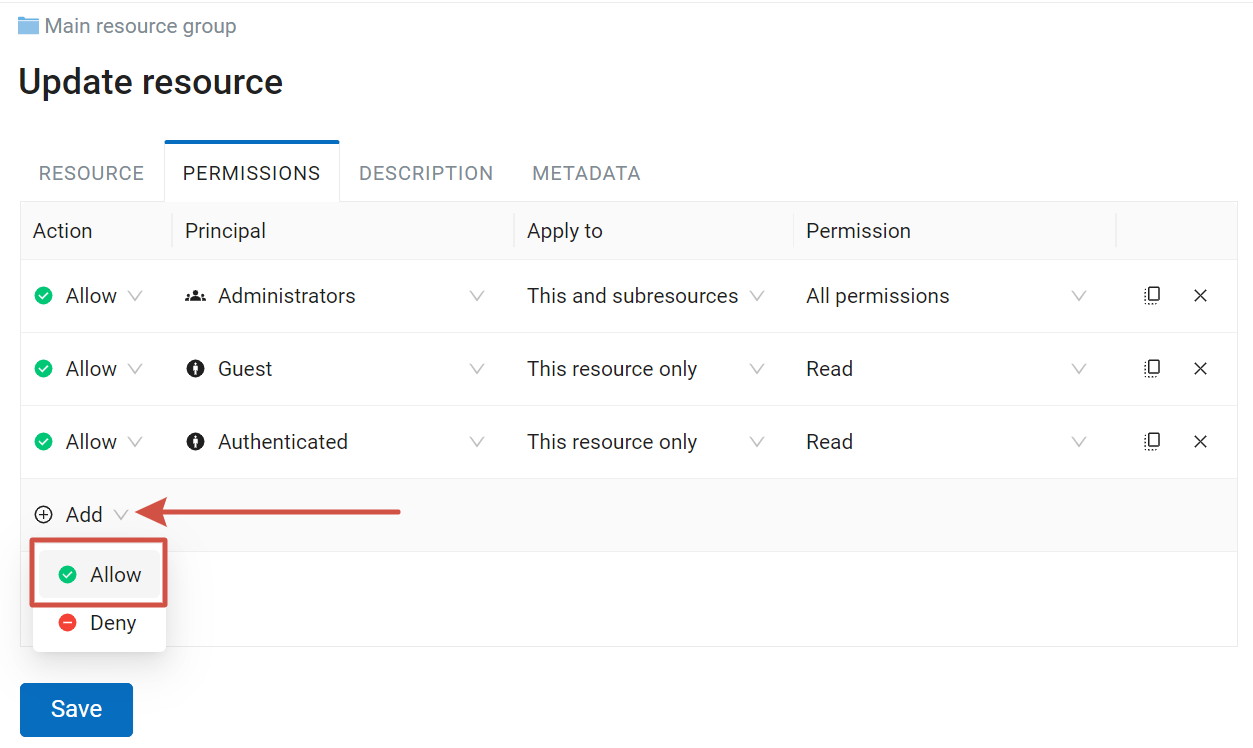
Task: Save the resource changes
Action: tap(76, 709)
